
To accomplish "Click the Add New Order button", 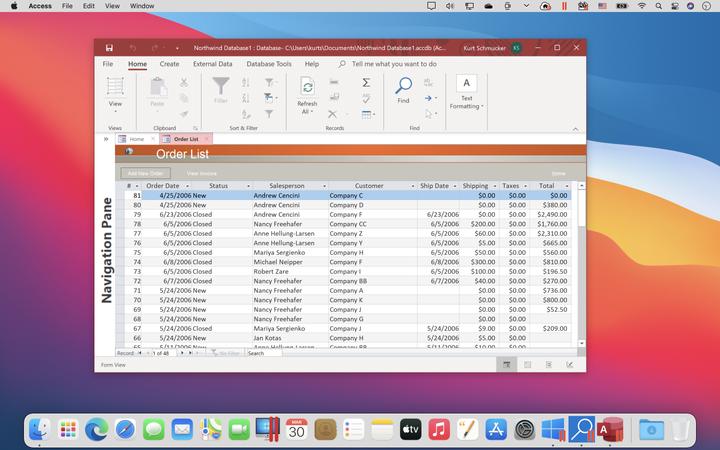I will (146, 173).
